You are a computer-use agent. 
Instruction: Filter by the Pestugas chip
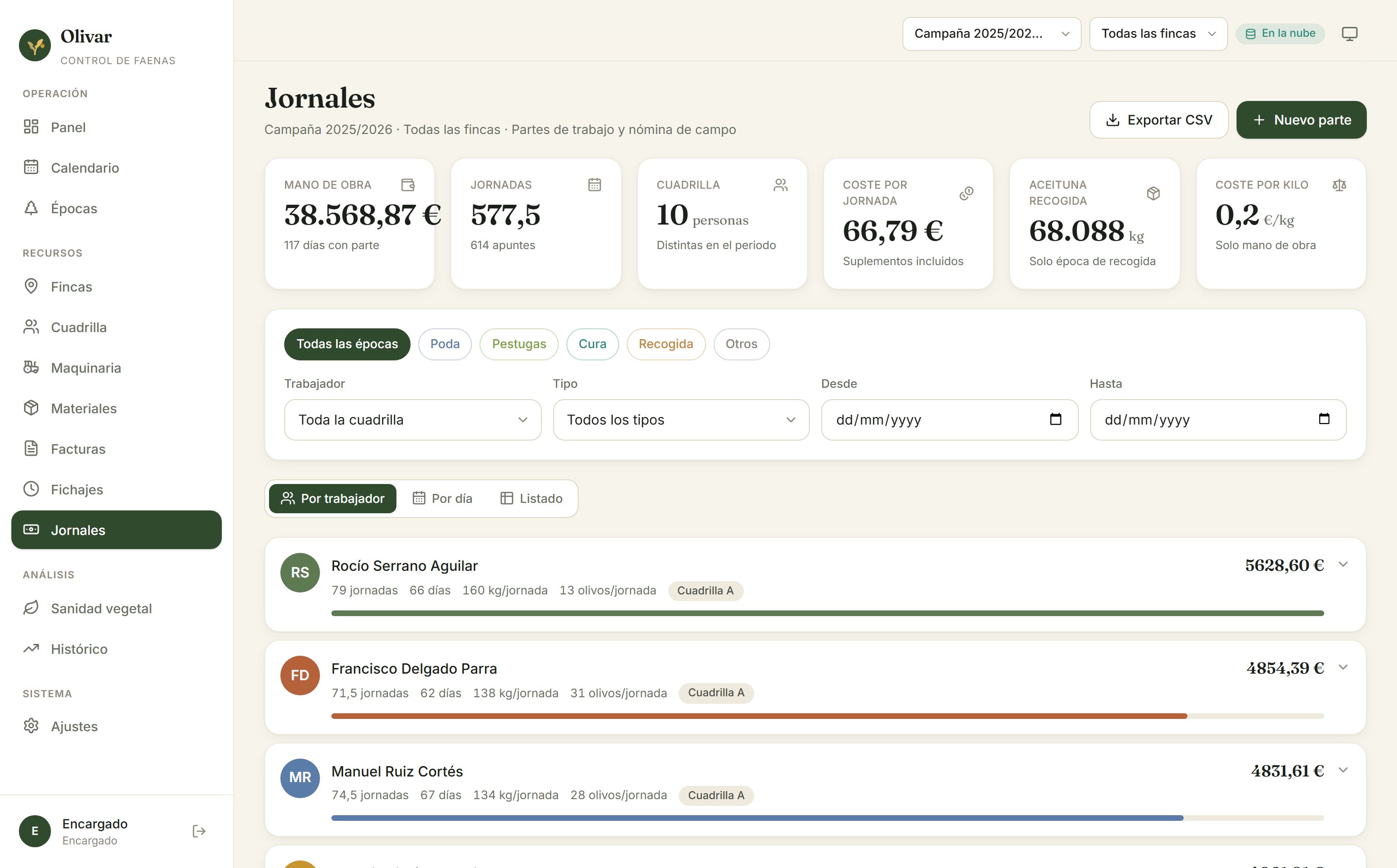(x=519, y=344)
